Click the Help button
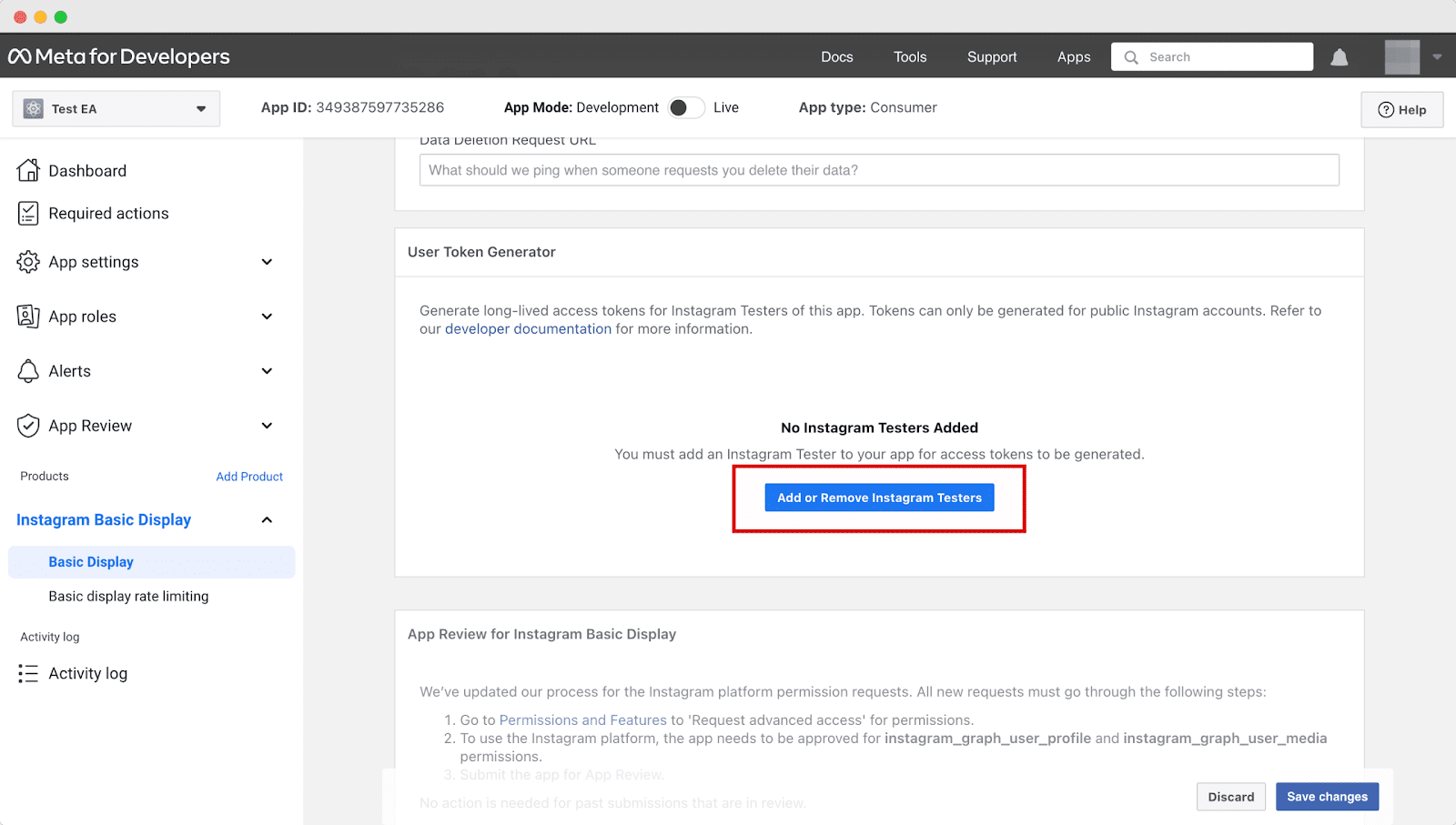1456x825 pixels. click(1402, 110)
